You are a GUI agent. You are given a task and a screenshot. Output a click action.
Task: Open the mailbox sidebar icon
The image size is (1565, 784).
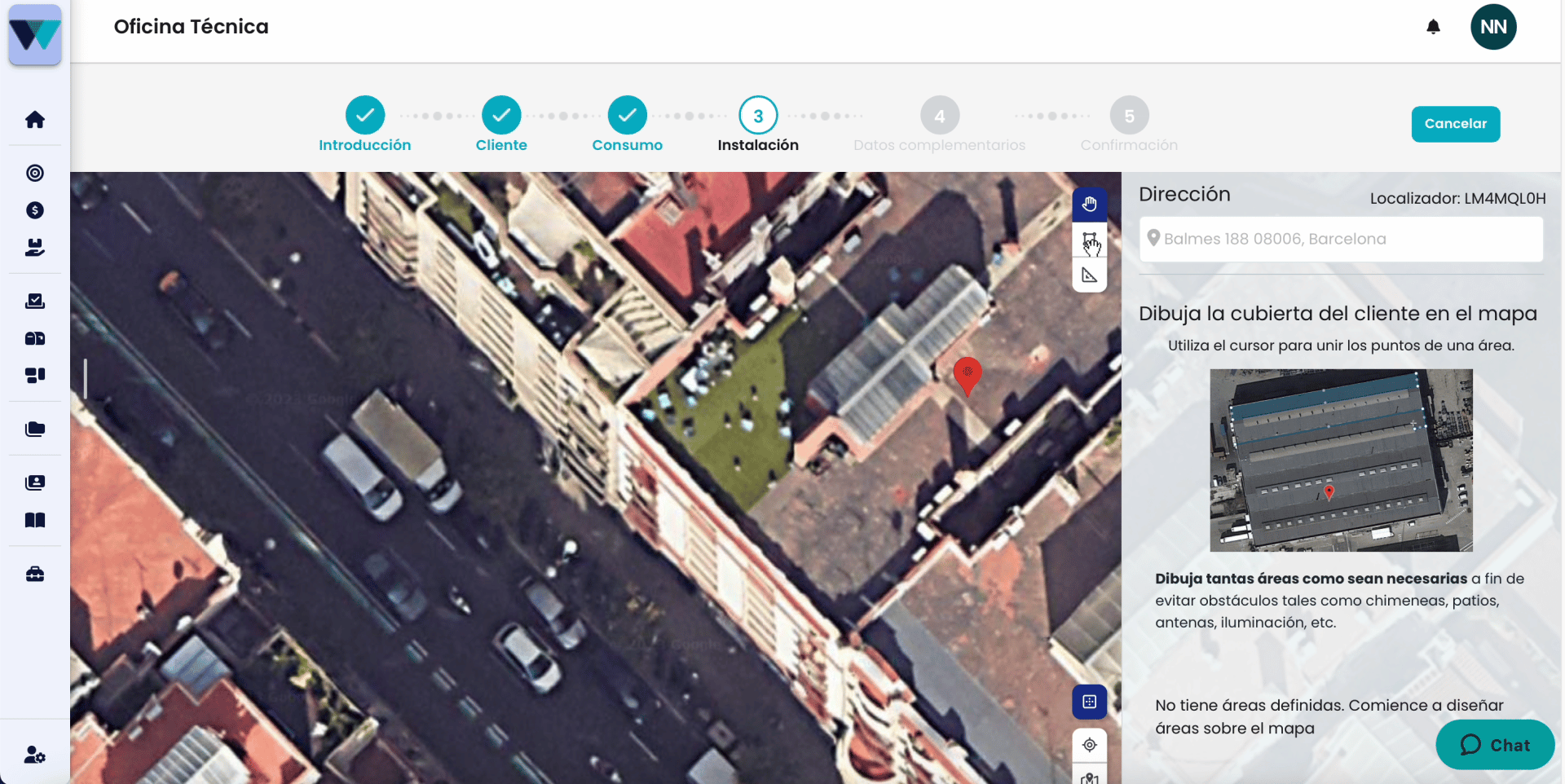35,338
